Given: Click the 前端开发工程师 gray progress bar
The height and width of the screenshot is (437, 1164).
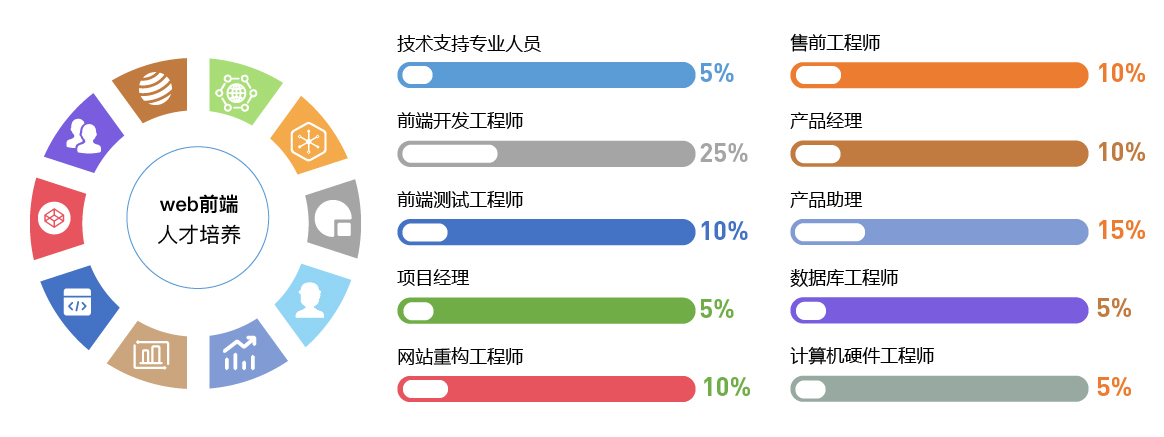Looking at the screenshot, I should (x=546, y=153).
